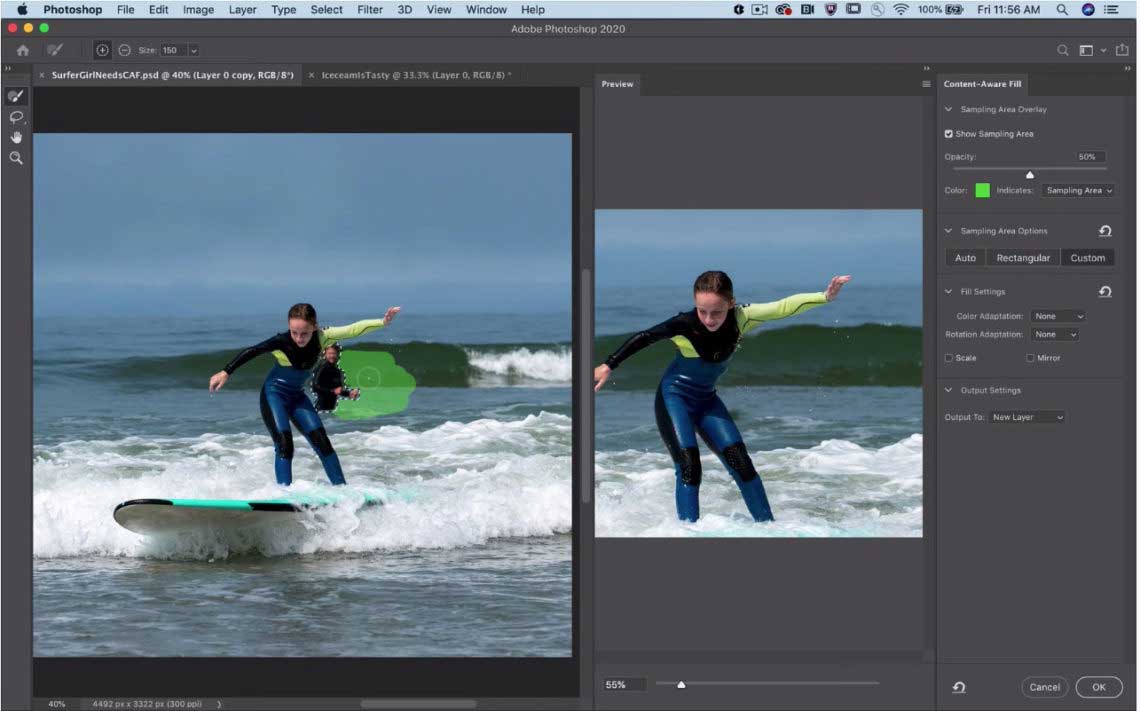The height and width of the screenshot is (711, 1140).
Task: Open the Color Adaptation dropdown
Action: click(1058, 316)
